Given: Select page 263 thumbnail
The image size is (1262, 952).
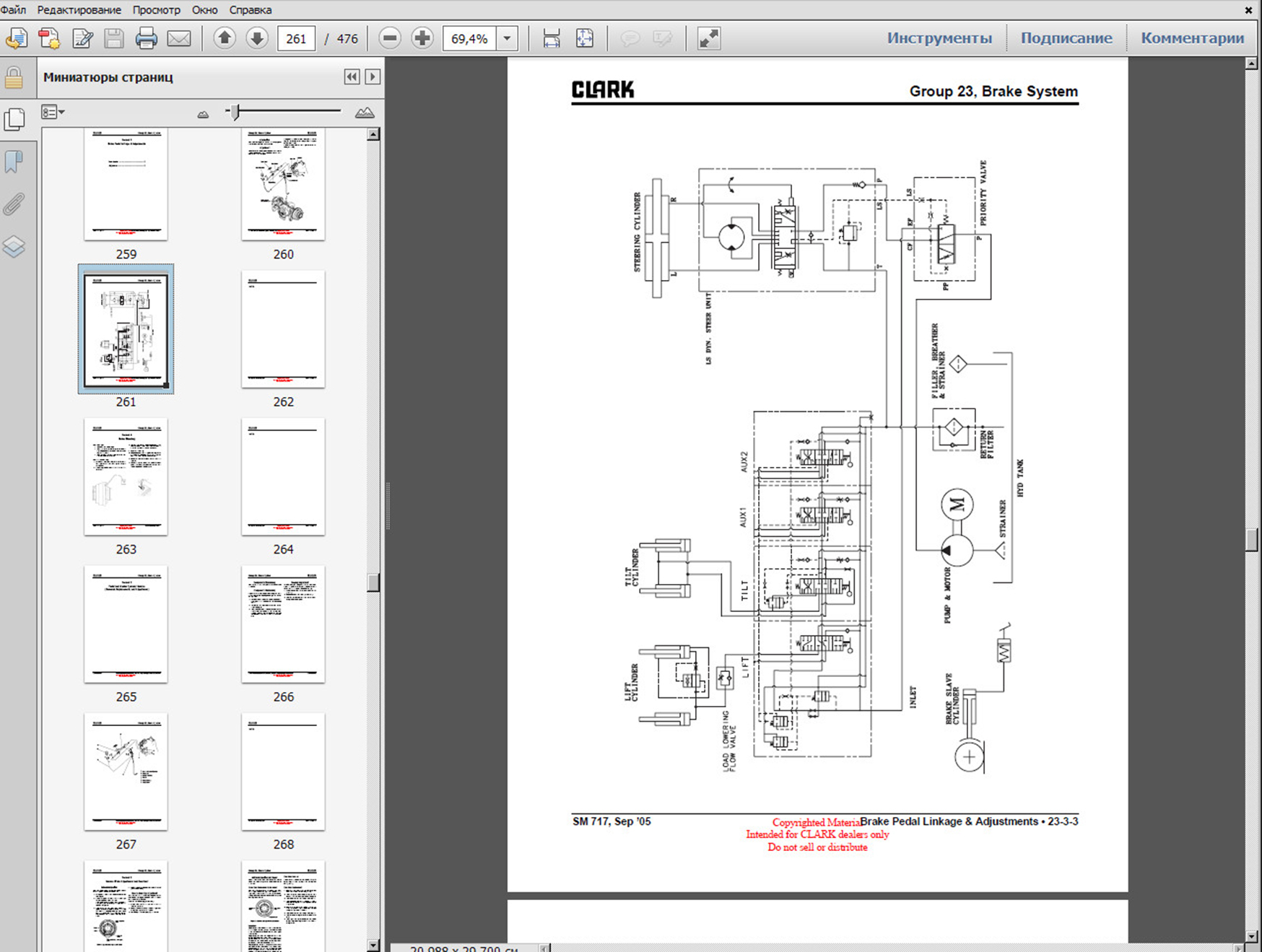Looking at the screenshot, I should [126, 477].
